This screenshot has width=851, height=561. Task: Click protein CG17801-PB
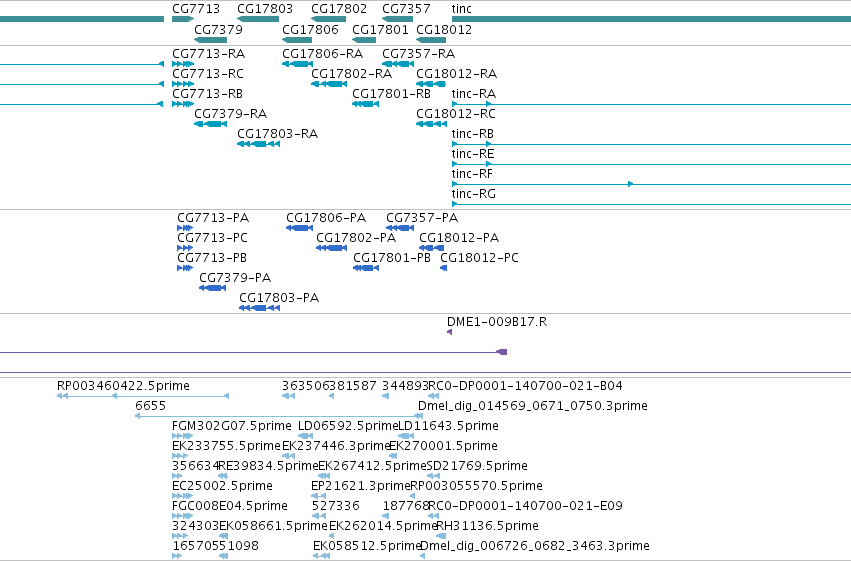(x=366, y=268)
